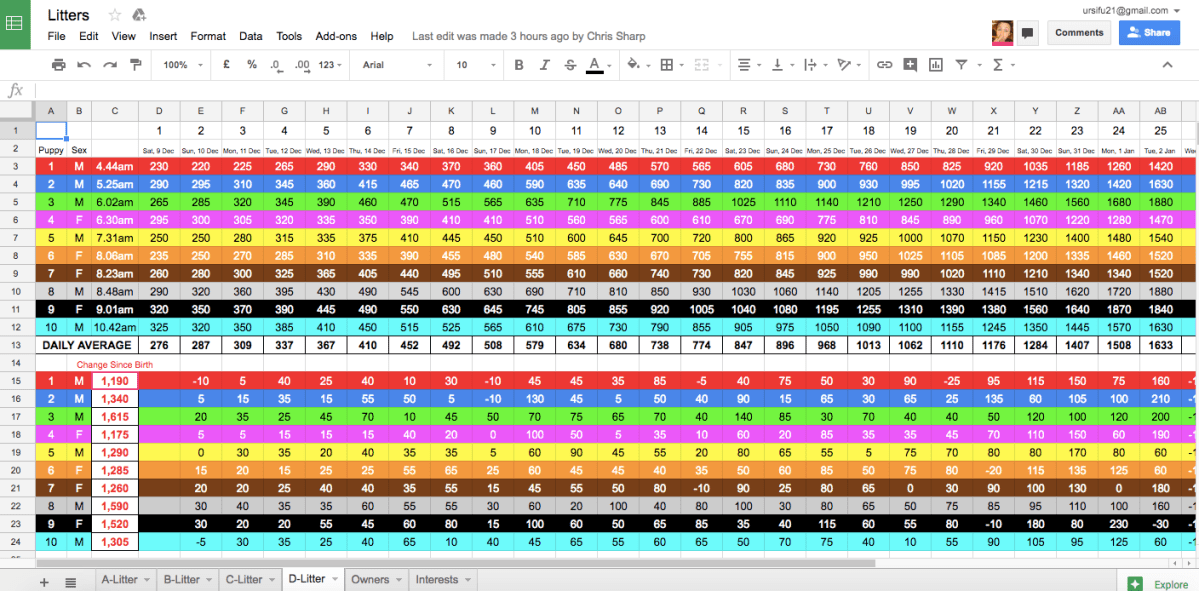Open the all sheets list icon
Viewport: 1199px width, 591px height.
pos(71,581)
